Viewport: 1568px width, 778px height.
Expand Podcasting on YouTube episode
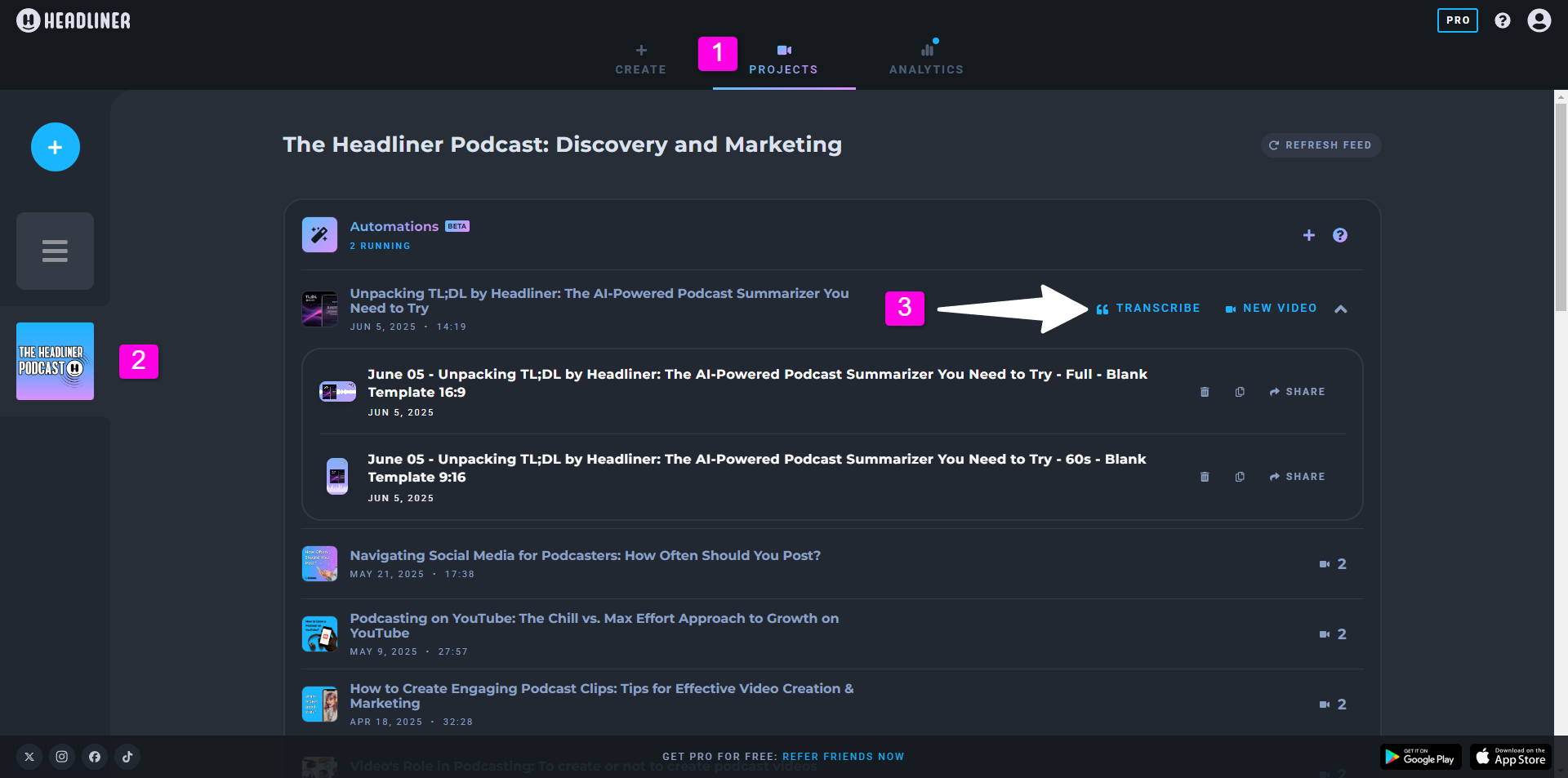click(594, 625)
